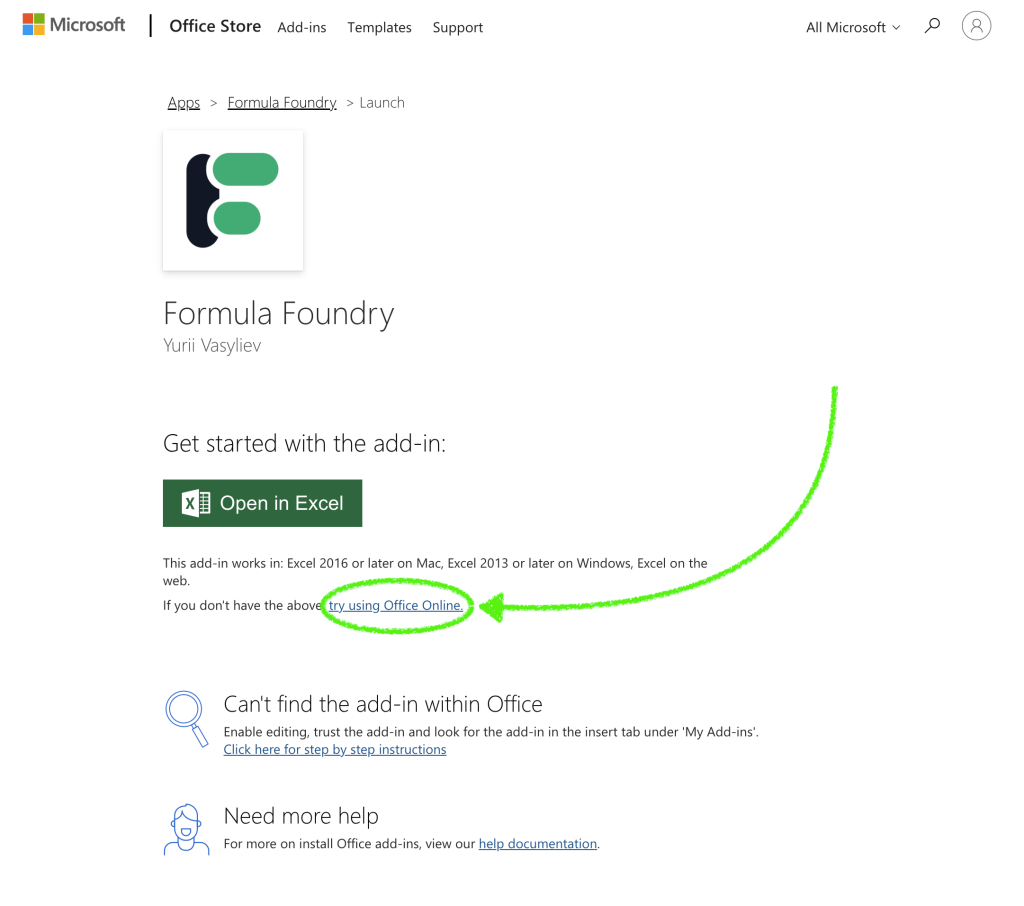This screenshot has height=906, width=1024.
Task: Open the Templates menu item
Action: pos(379,27)
